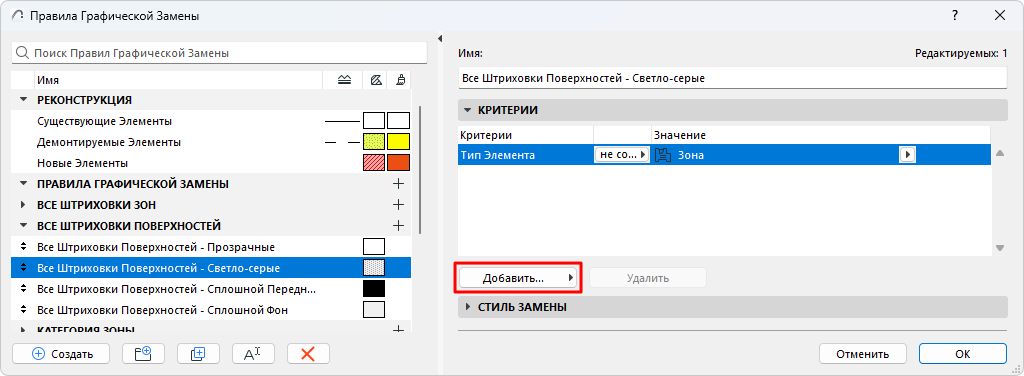Click fill swatch of Существующие Элементы
Viewport: 1024px width, 376px height.
pyautogui.click(x=374, y=121)
